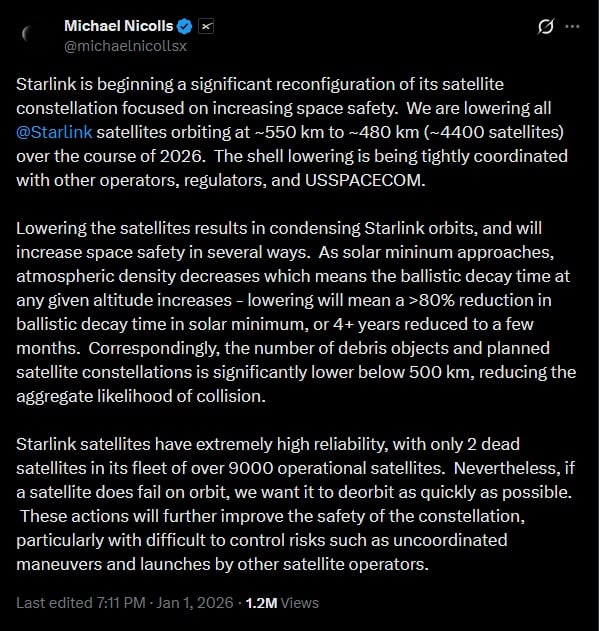599x631 pixels.
Task: Open the Jan 1, 2026 date link
Action: click(x=195, y=603)
